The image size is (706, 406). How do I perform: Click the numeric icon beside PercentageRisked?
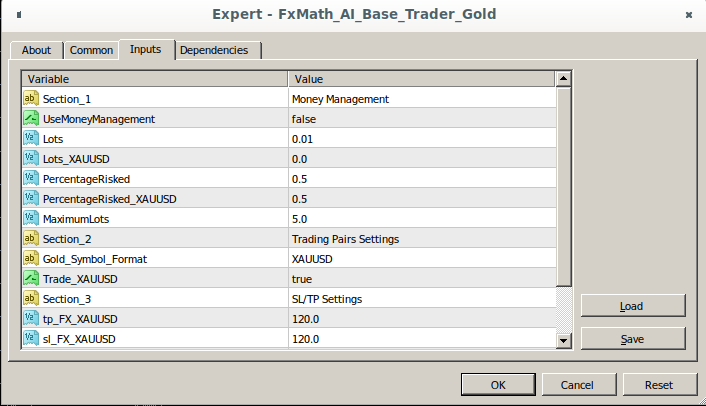[x=31, y=178]
